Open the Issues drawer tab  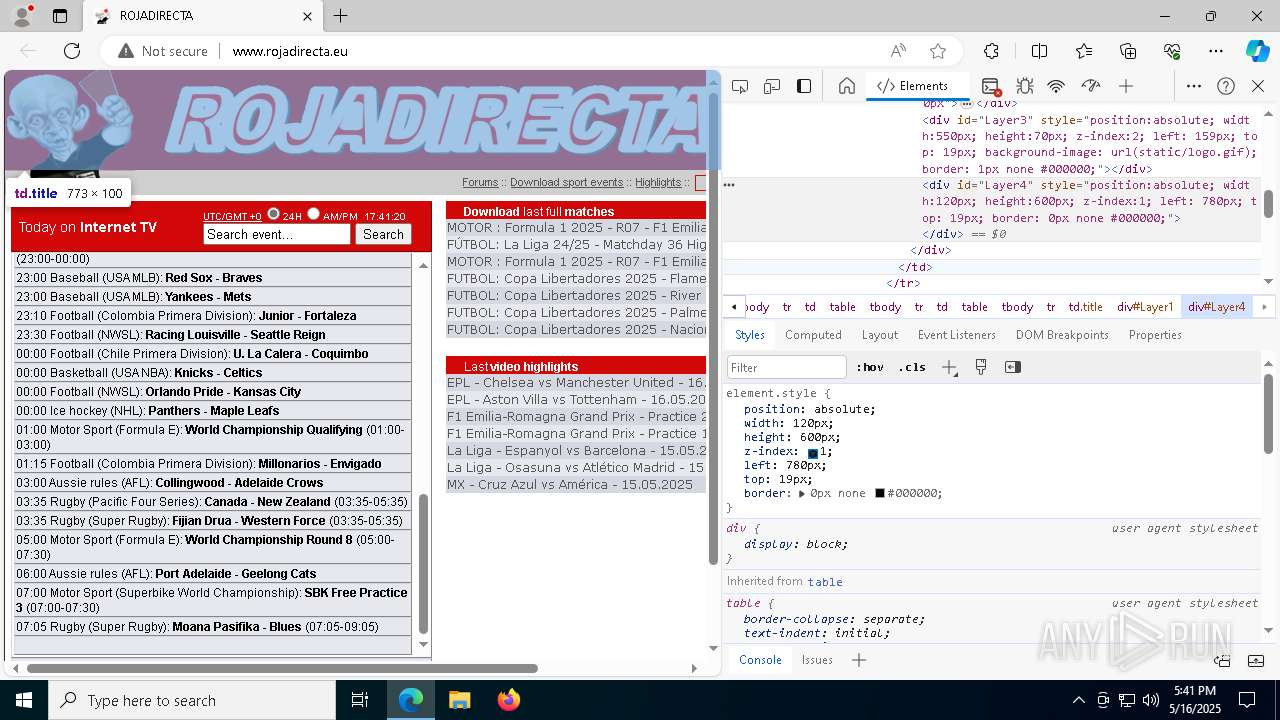pos(817,660)
